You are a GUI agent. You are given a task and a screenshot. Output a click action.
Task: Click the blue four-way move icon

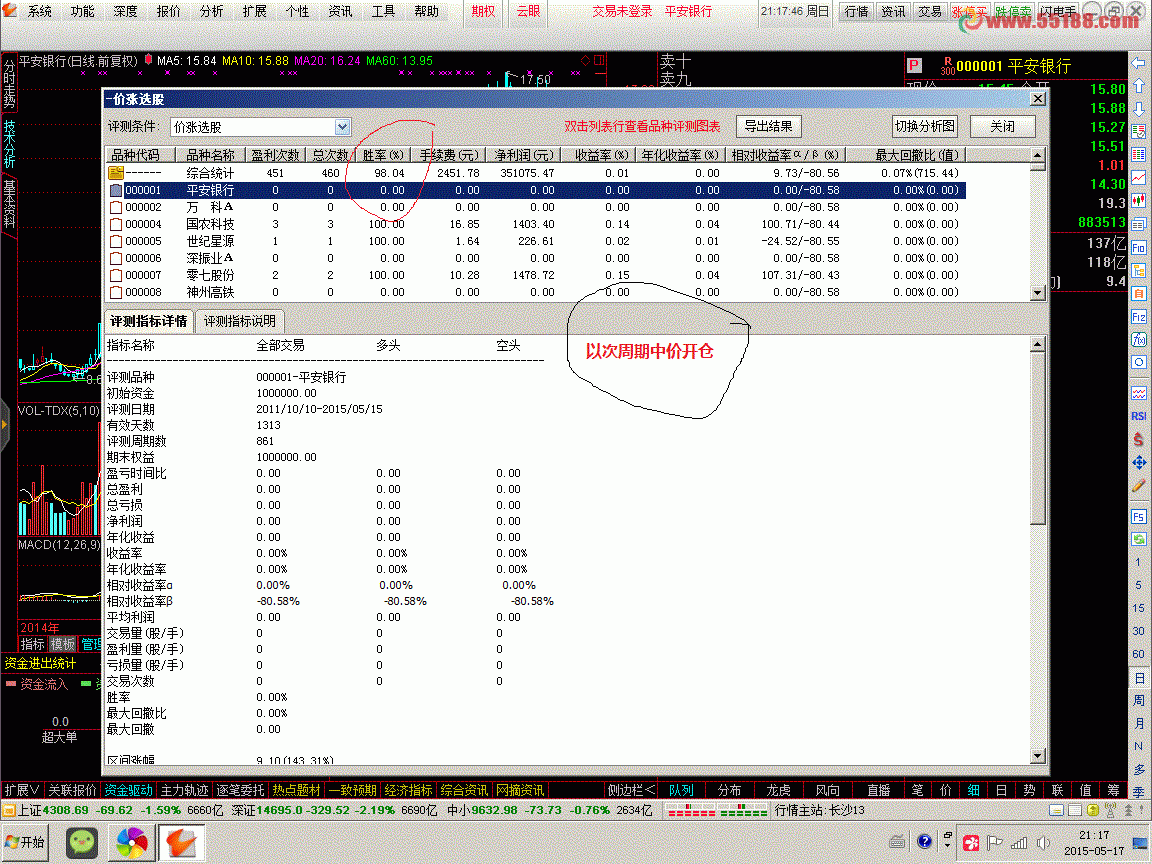1139,462
